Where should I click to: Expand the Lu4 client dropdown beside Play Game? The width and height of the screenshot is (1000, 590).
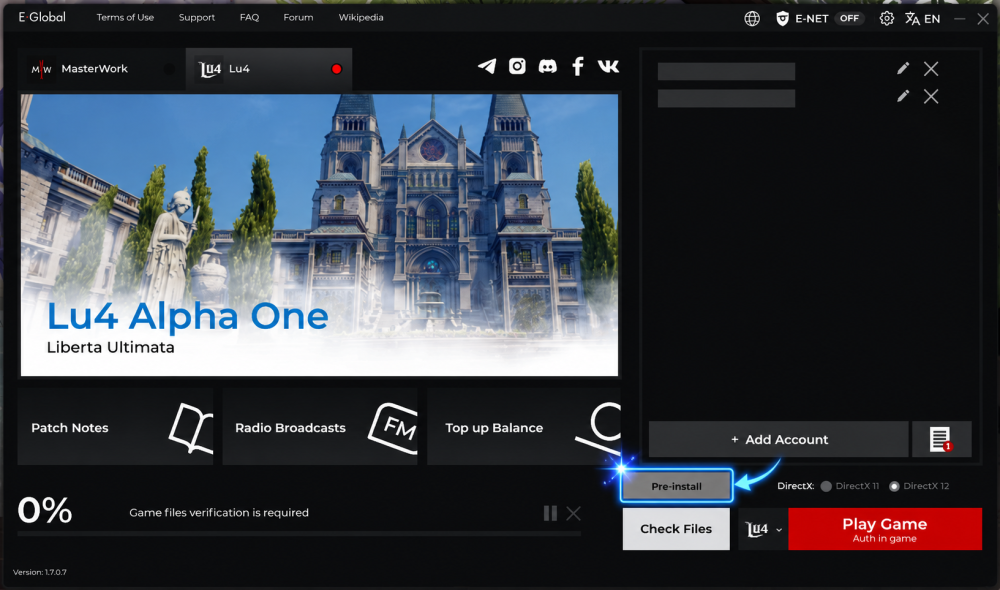click(763, 529)
